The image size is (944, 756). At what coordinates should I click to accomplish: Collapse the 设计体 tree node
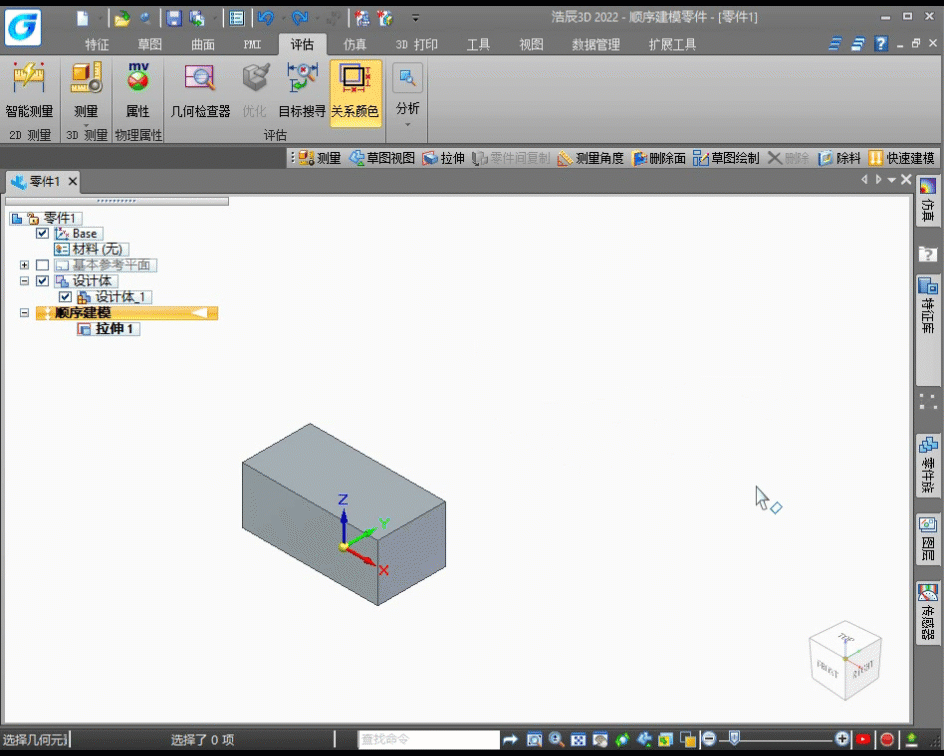[24, 280]
